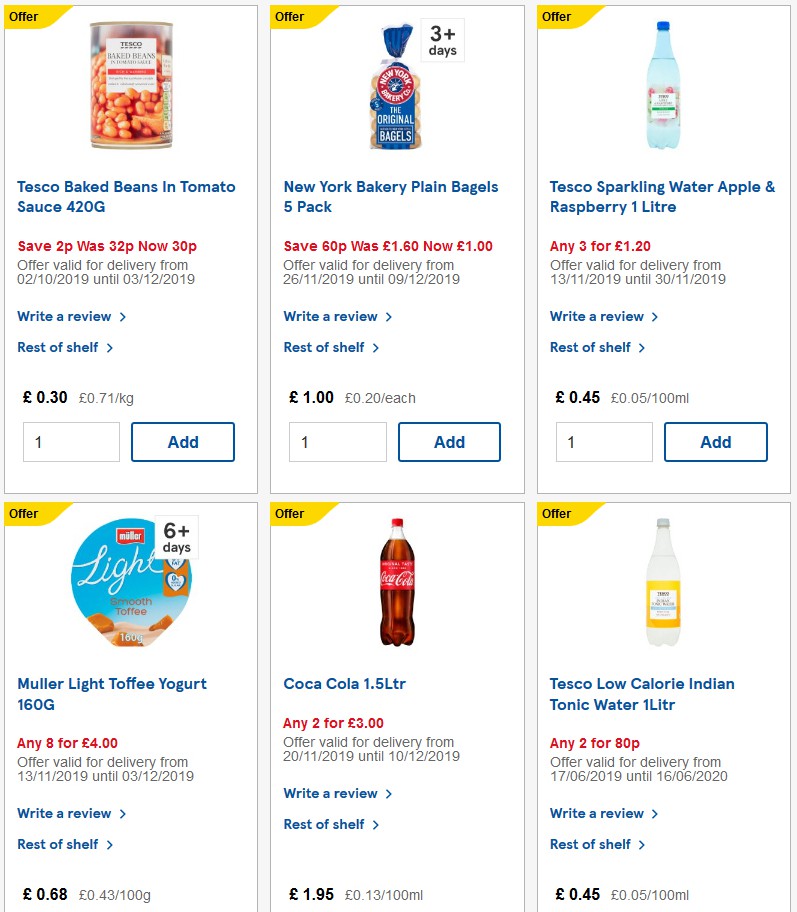Click the 3+ days badge on bagels

(x=443, y=40)
